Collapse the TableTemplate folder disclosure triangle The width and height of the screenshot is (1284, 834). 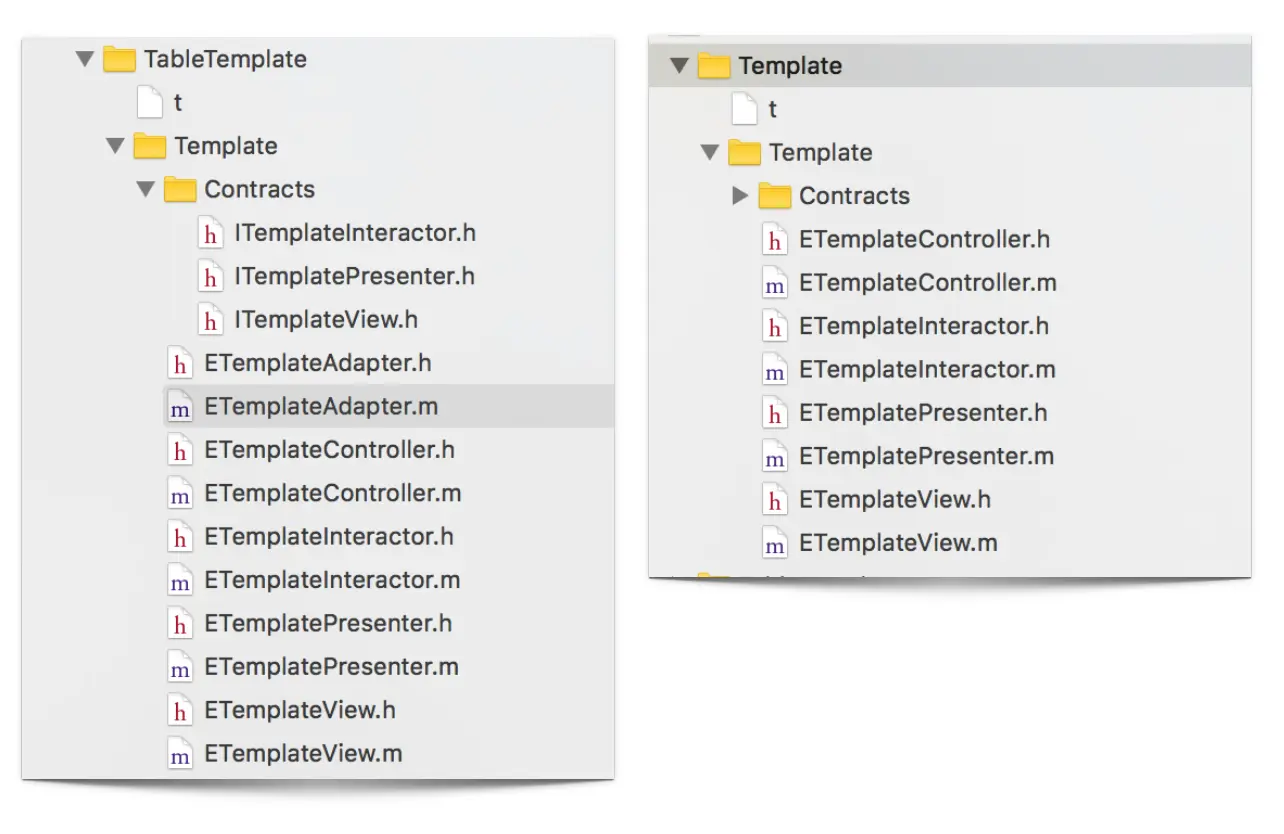(x=85, y=59)
